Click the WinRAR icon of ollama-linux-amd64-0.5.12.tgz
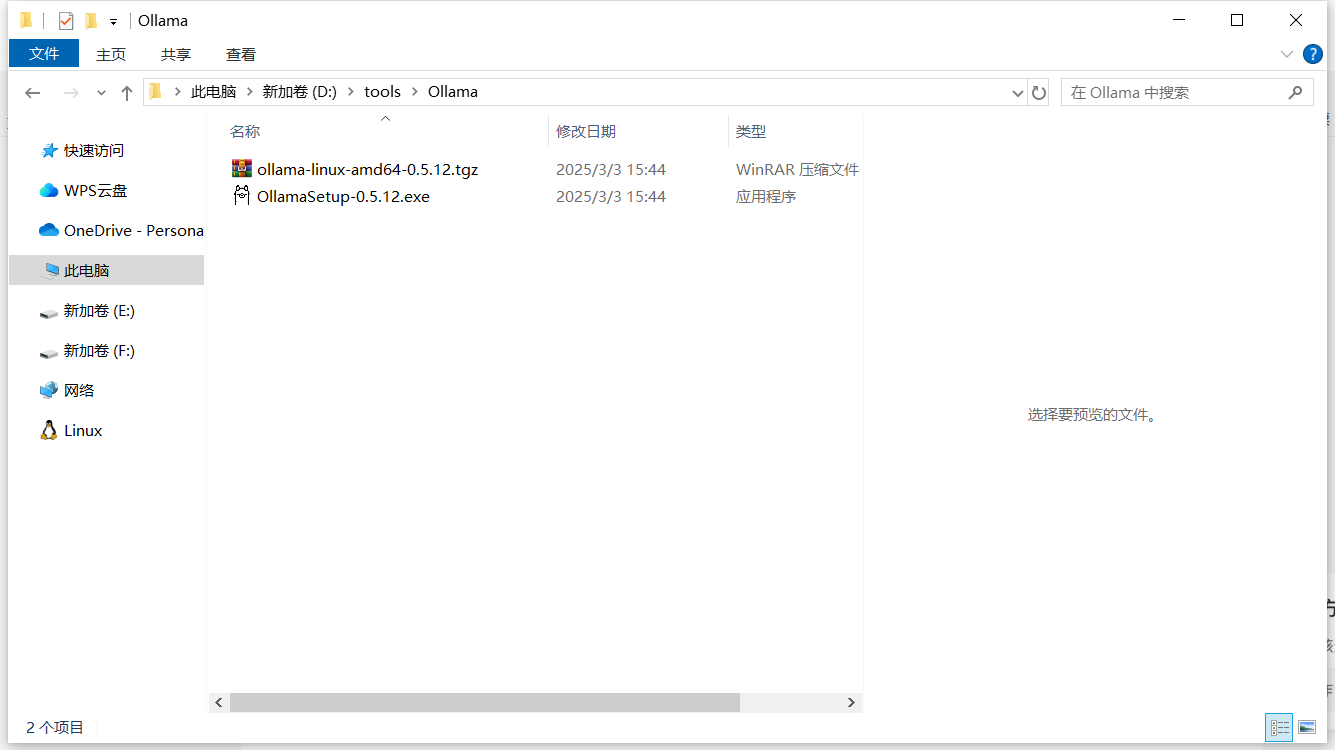Viewport: 1335px width, 750px height. (x=241, y=169)
